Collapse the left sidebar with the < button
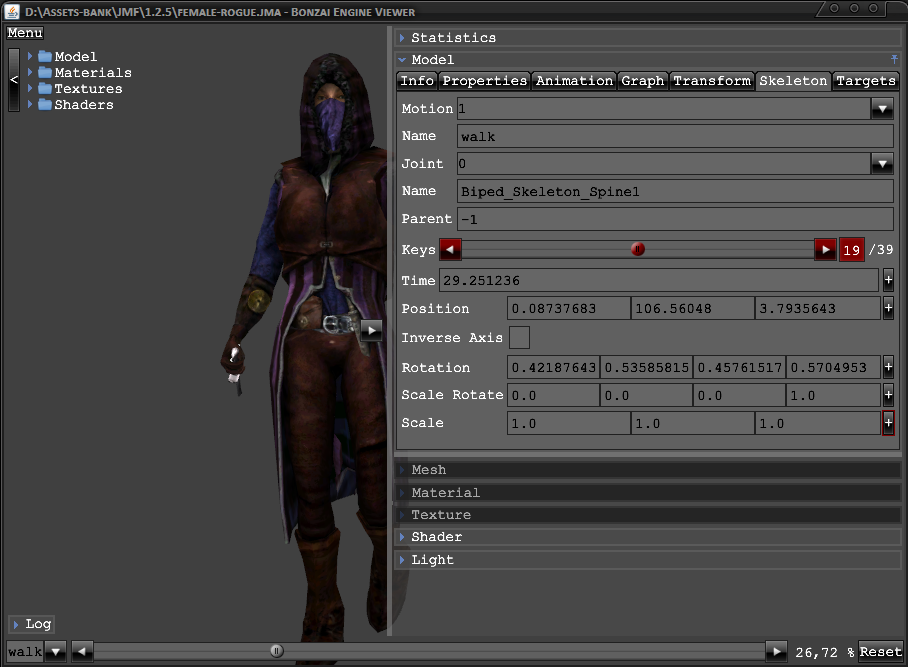 click(x=14, y=80)
